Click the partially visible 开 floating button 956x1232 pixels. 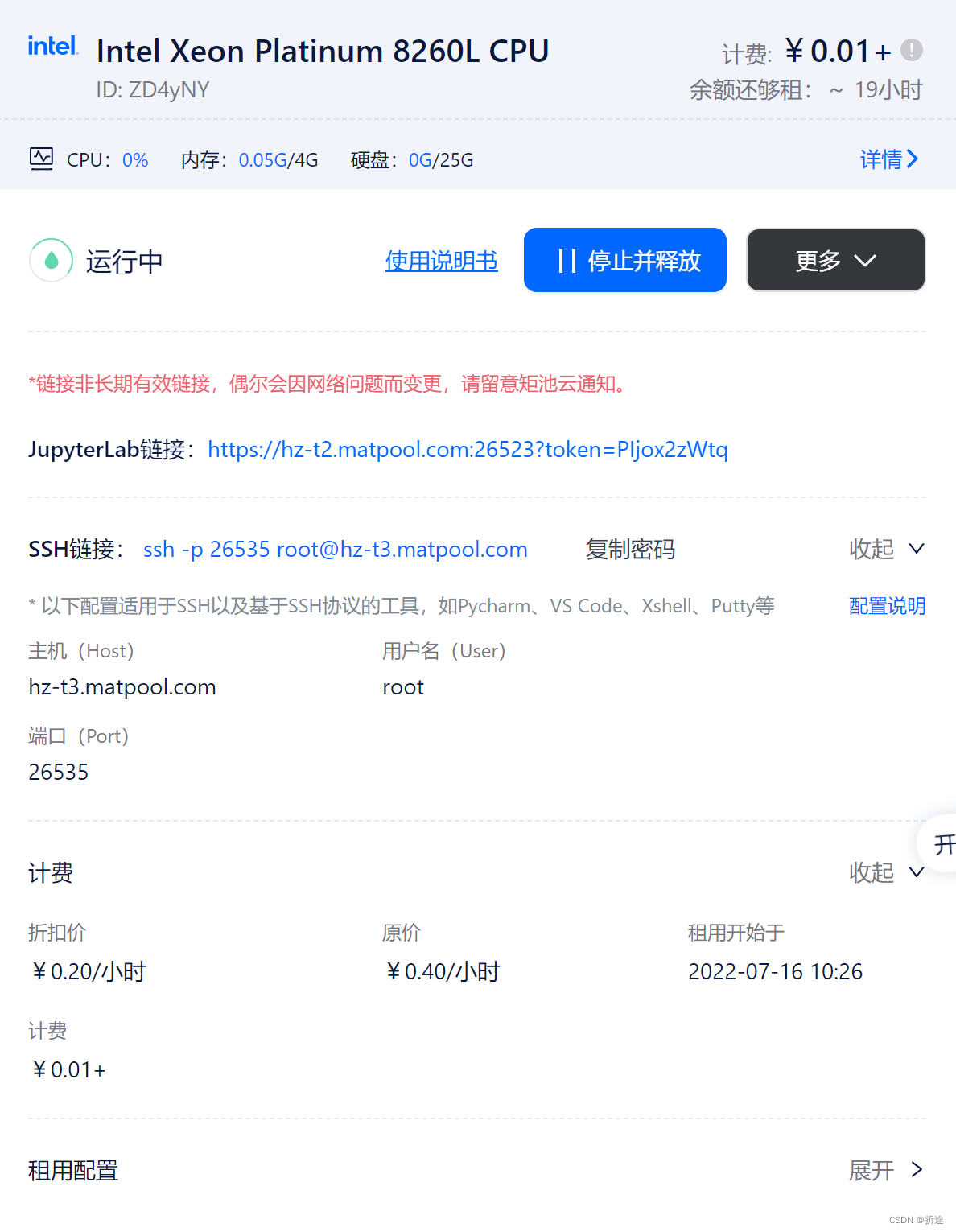(x=937, y=844)
